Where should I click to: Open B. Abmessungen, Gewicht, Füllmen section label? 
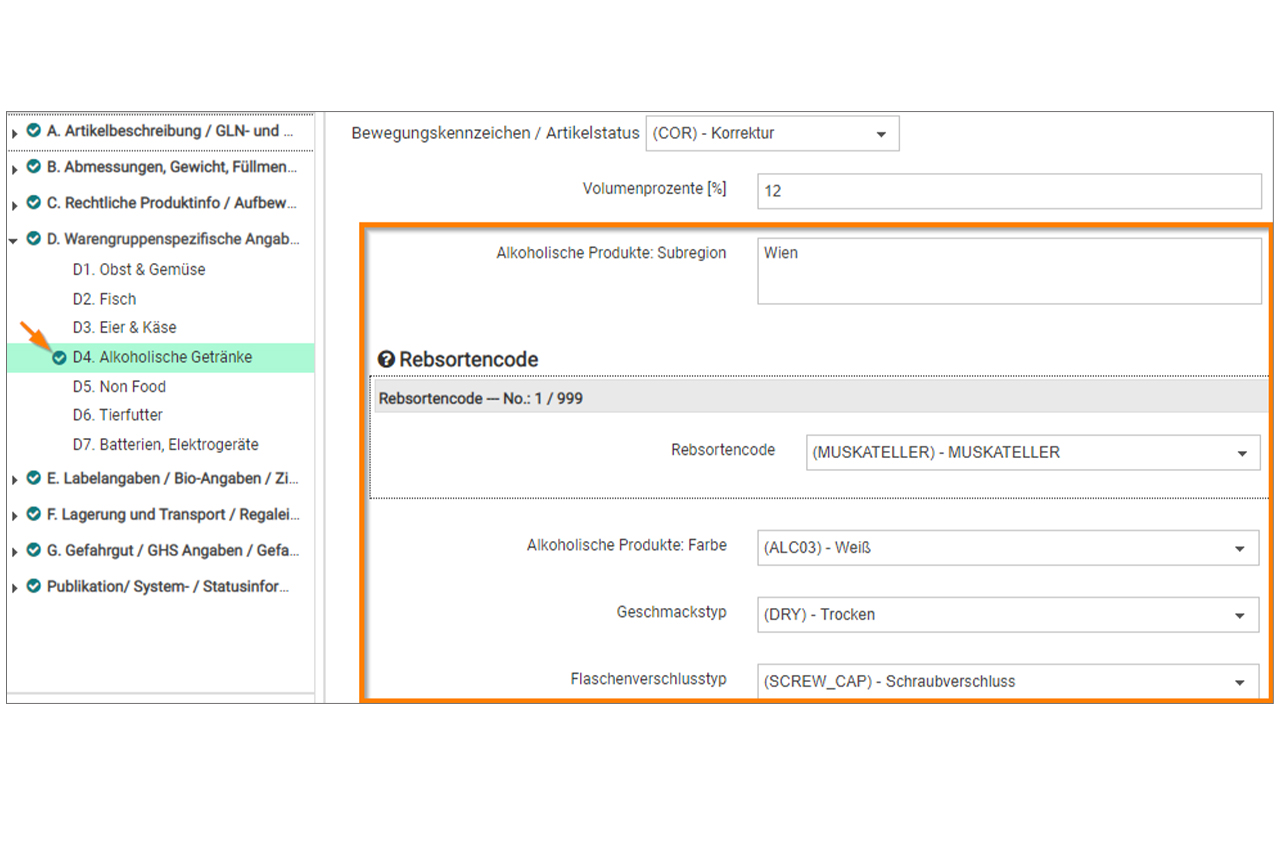click(x=172, y=167)
